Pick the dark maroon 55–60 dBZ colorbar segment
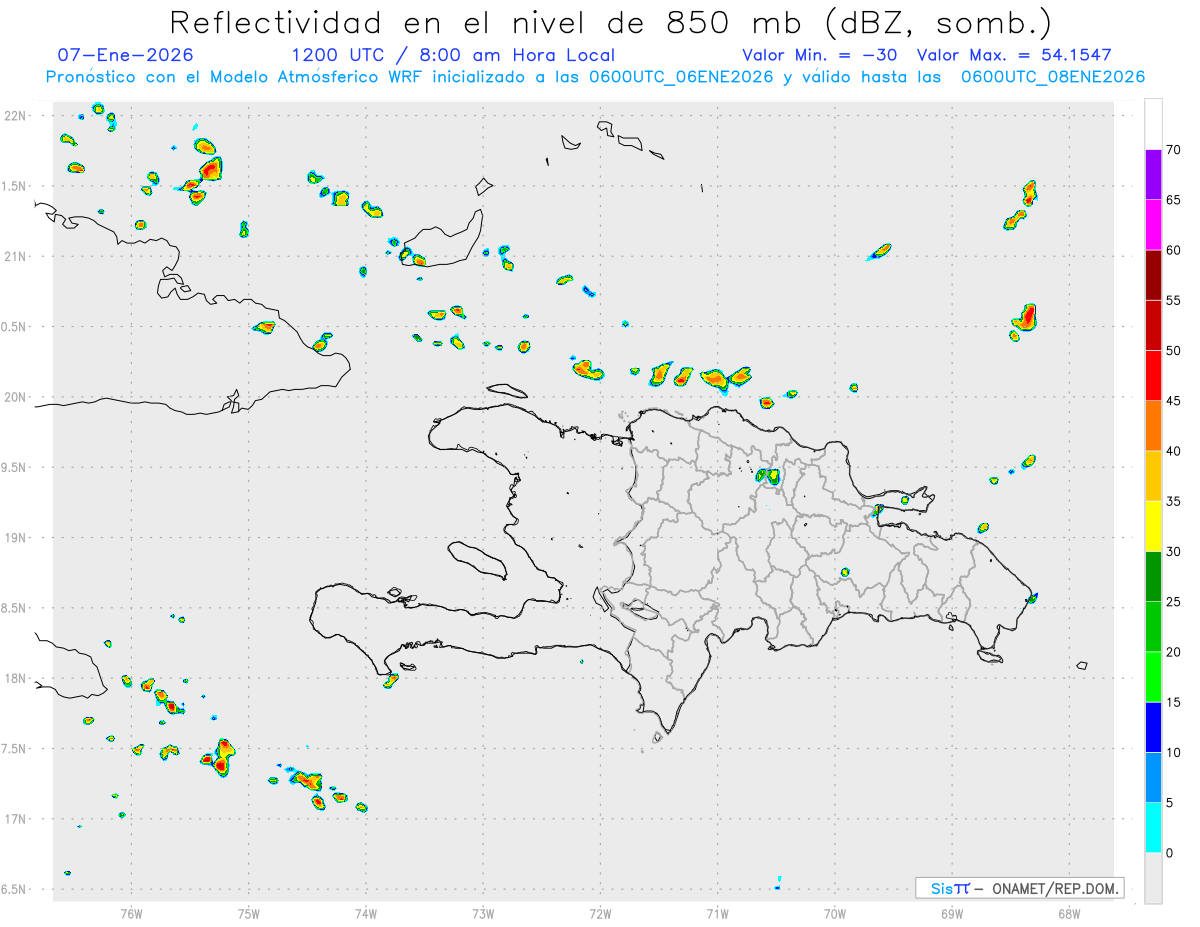 pos(1153,275)
